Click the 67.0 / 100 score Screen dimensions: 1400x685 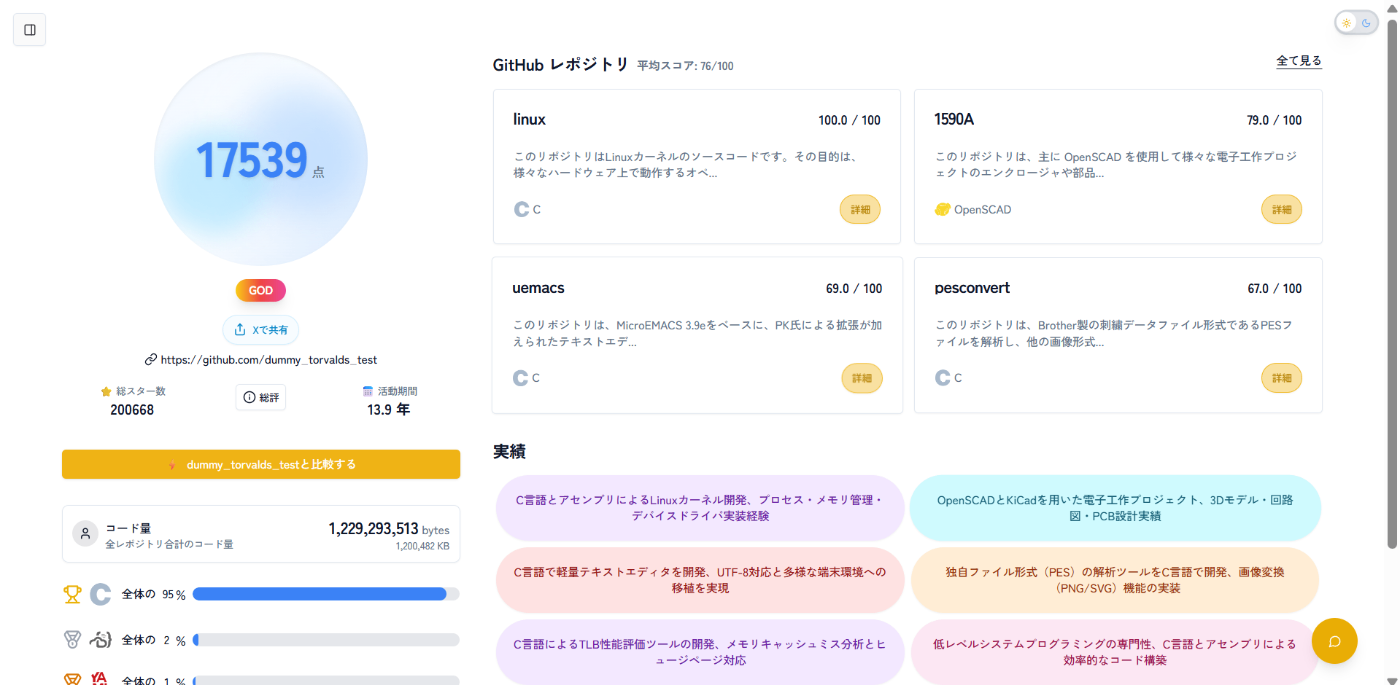point(1274,289)
